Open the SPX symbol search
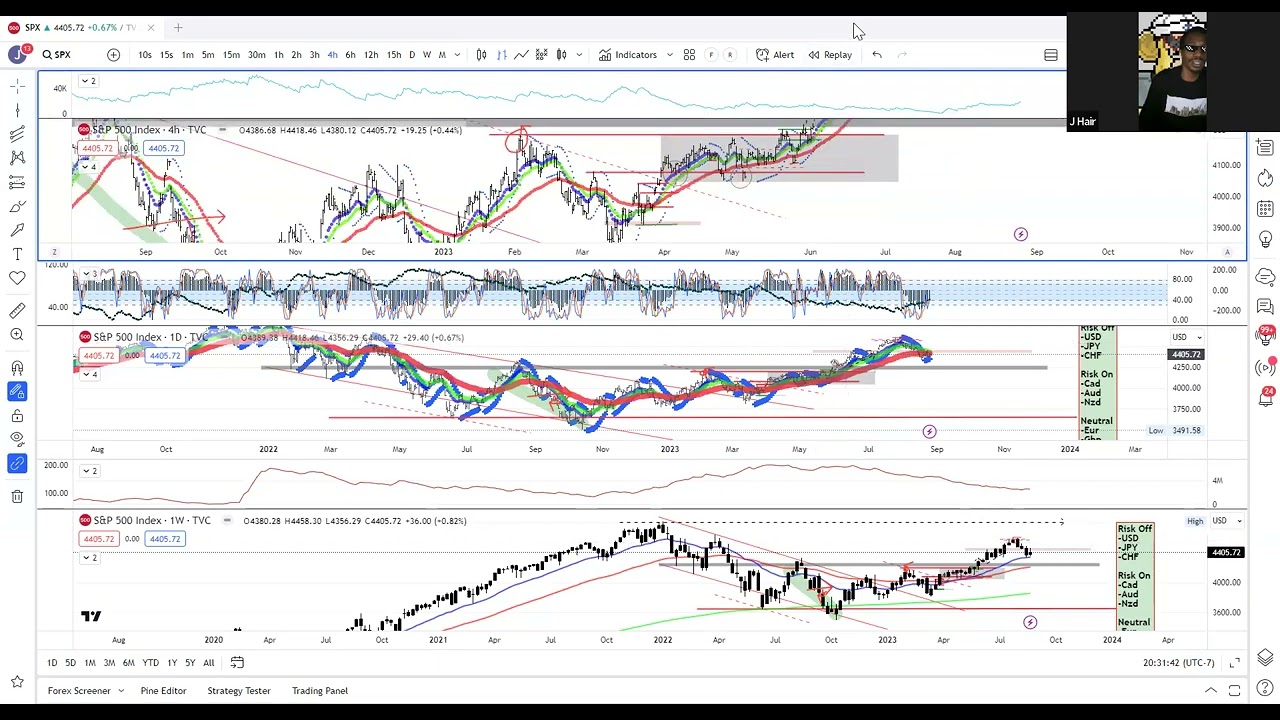This screenshot has width=1280, height=720. pyautogui.click(x=56, y=55)
